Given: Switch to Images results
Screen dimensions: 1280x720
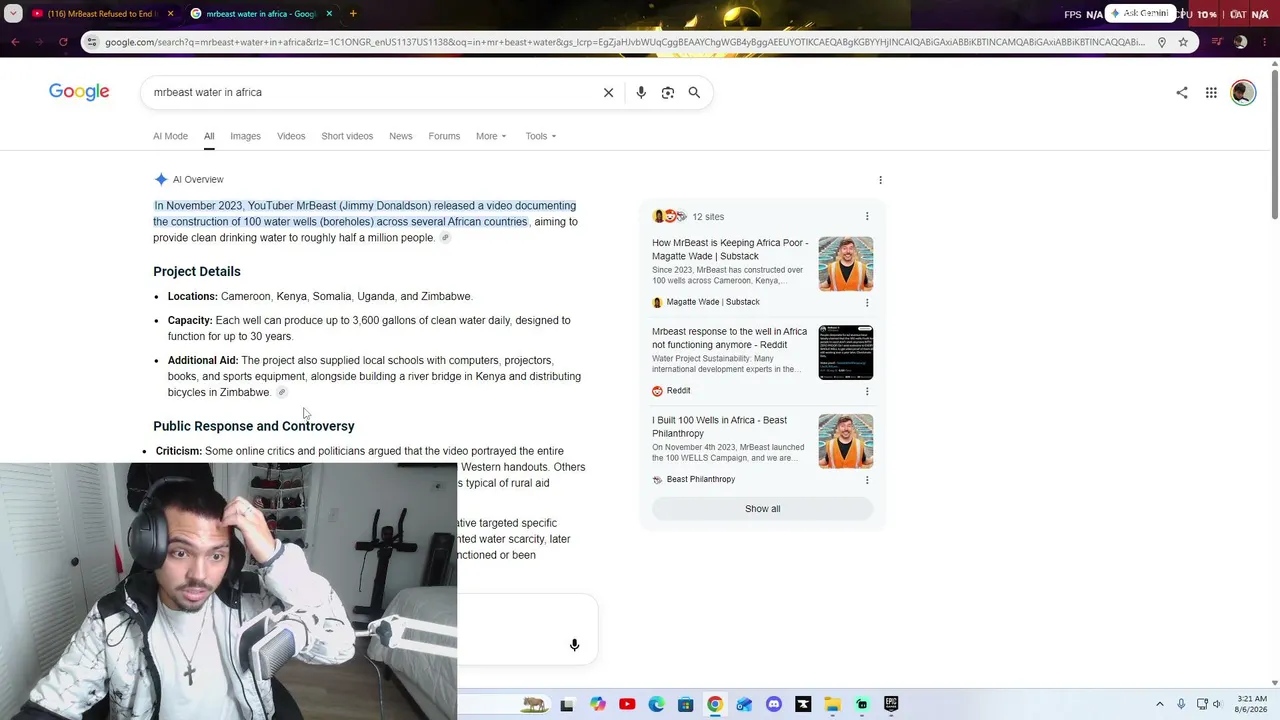Looking at the screenshot, I should pyautogui.click(x=245, y=136).
